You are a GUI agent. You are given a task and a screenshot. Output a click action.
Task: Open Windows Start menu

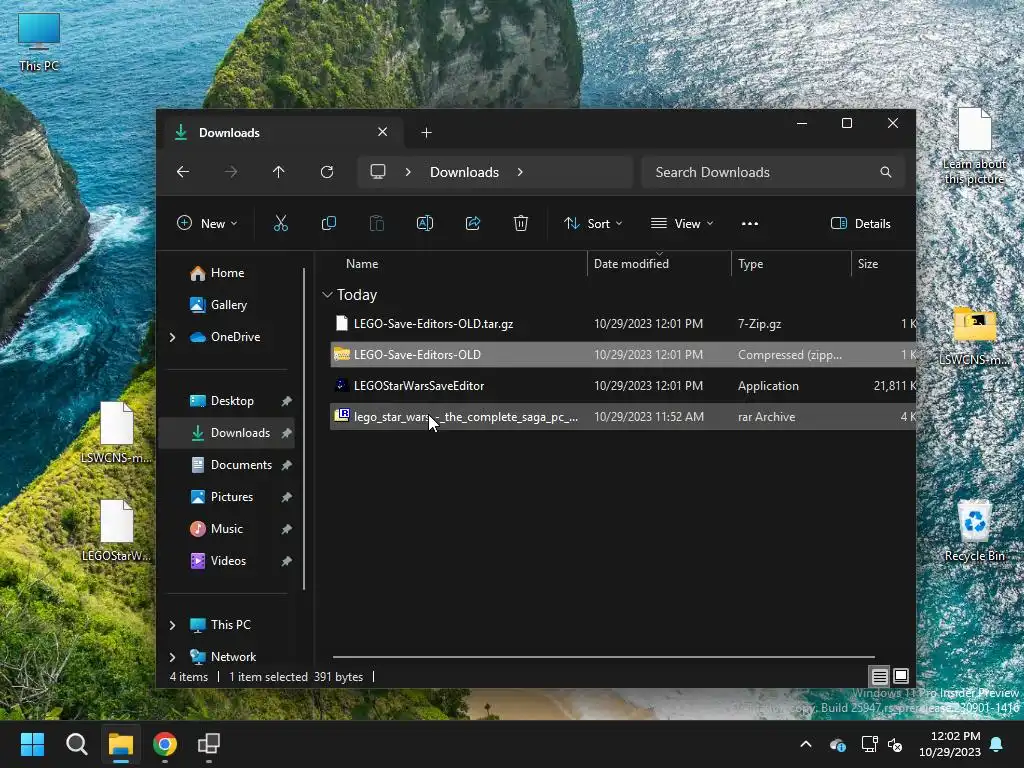tap(32, 744)
